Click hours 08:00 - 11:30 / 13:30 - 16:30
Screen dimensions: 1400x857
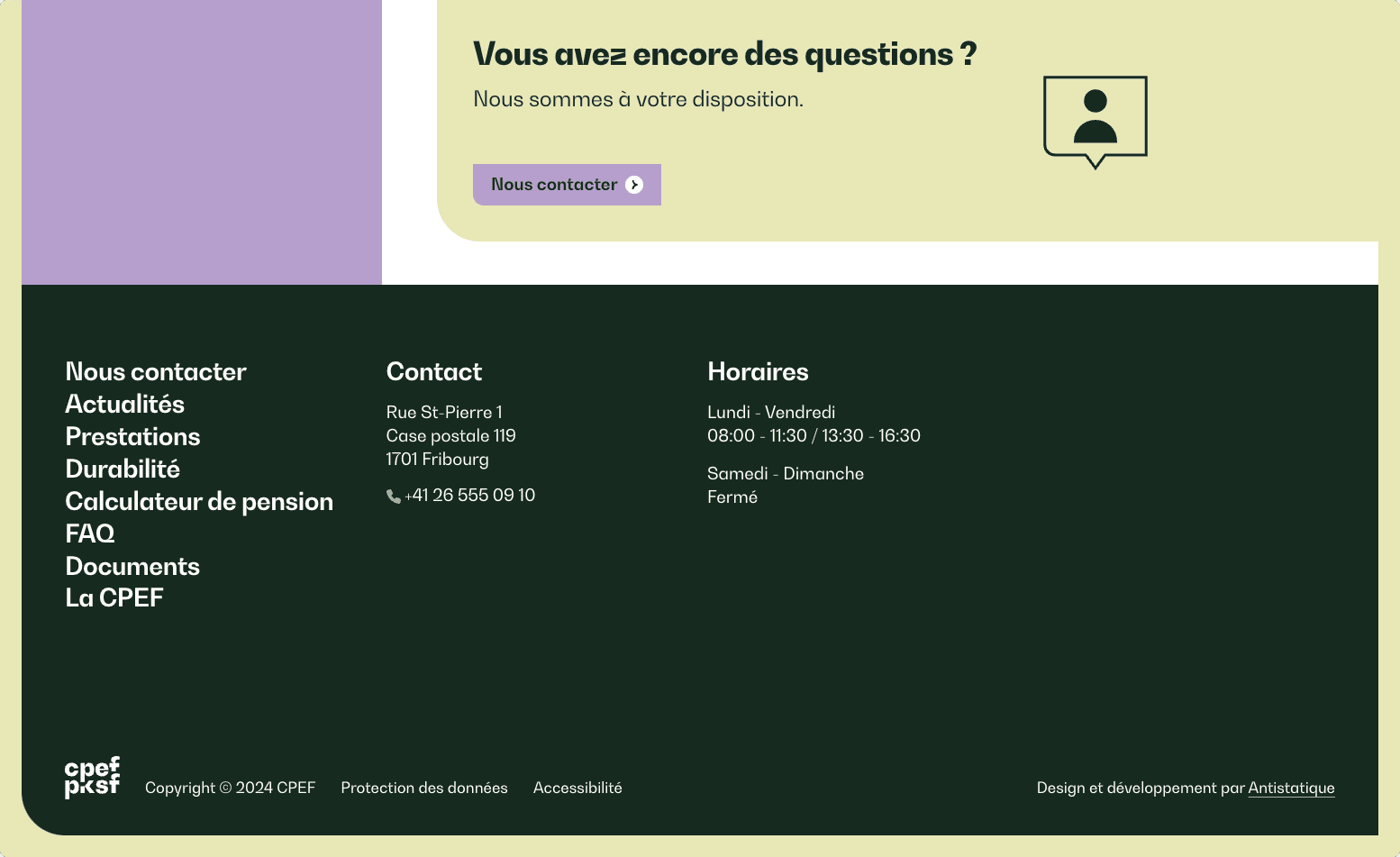click(x=814, y=435)
